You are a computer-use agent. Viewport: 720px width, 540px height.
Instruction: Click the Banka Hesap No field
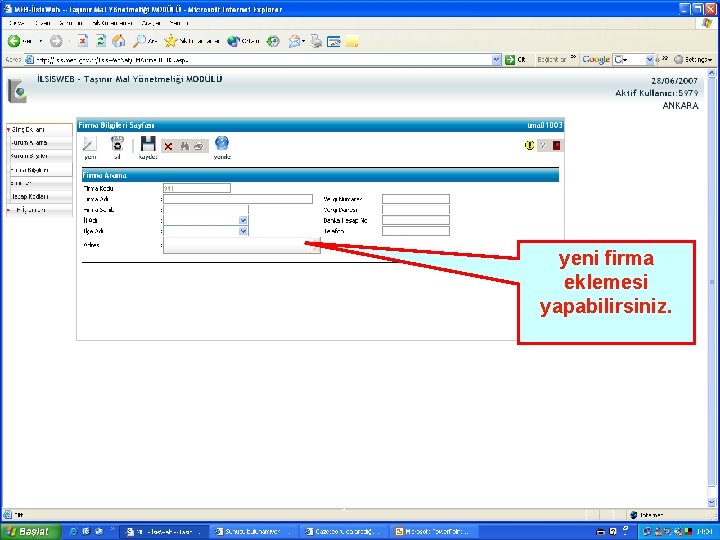(416, 220)
